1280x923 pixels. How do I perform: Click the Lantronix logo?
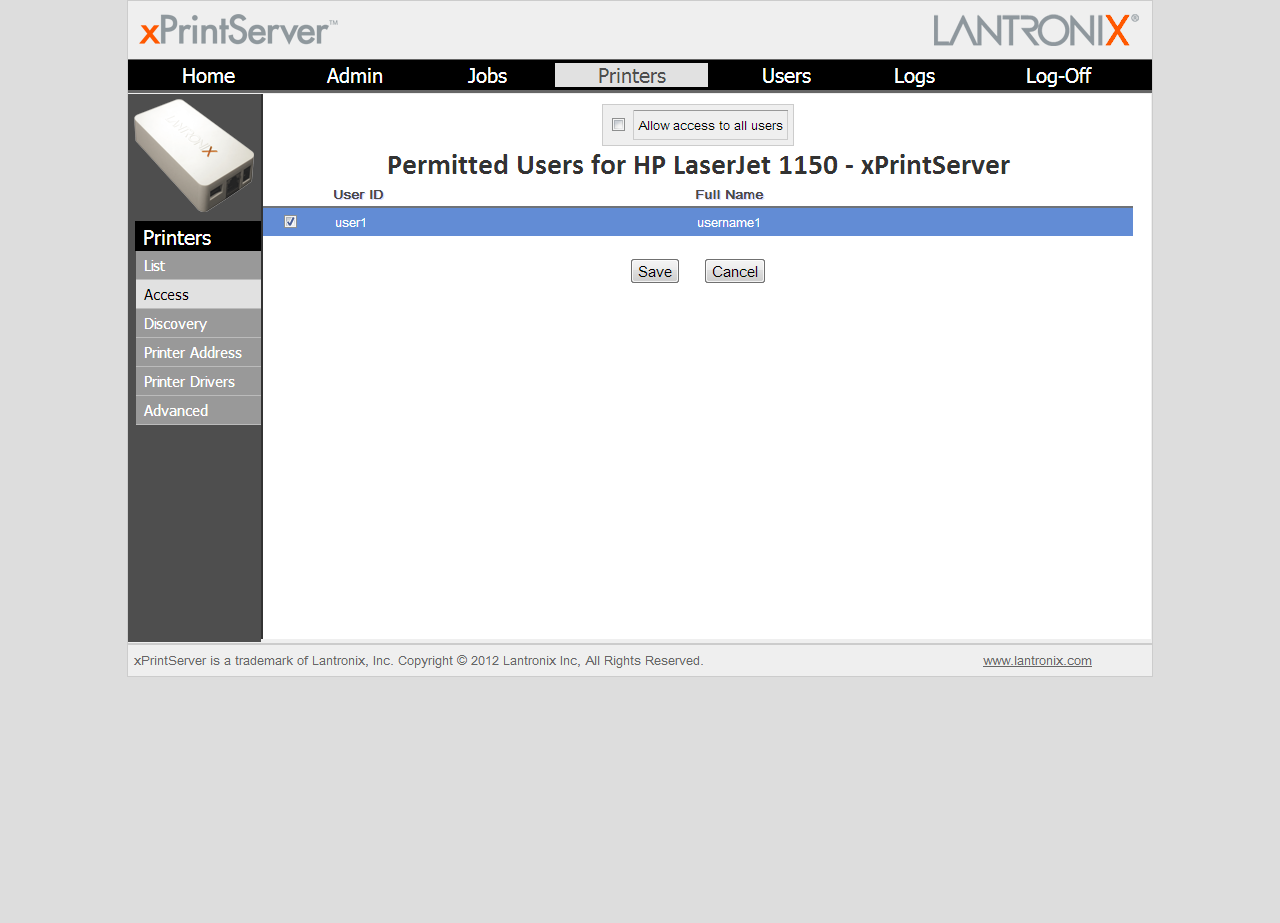[x=1036, y=30]
